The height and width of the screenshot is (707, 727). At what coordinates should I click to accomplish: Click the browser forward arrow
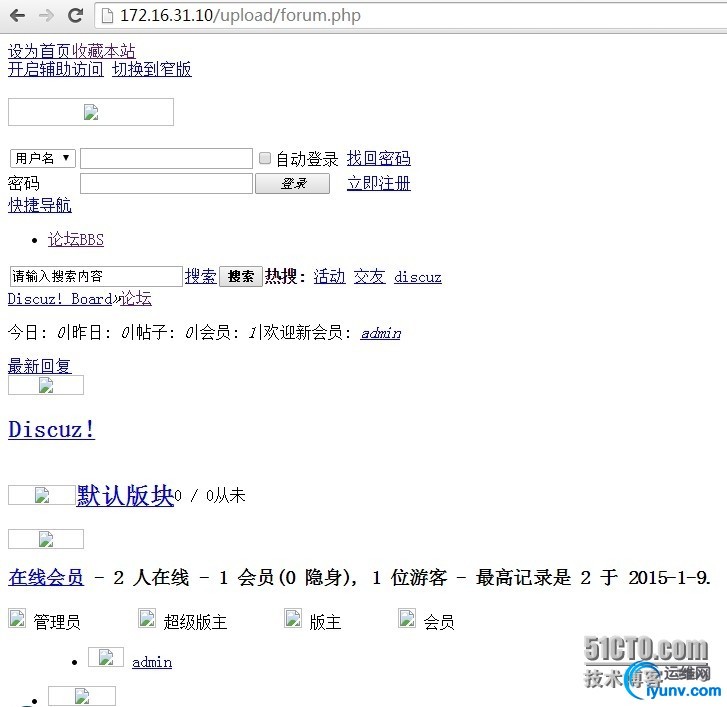coord(46,16)
